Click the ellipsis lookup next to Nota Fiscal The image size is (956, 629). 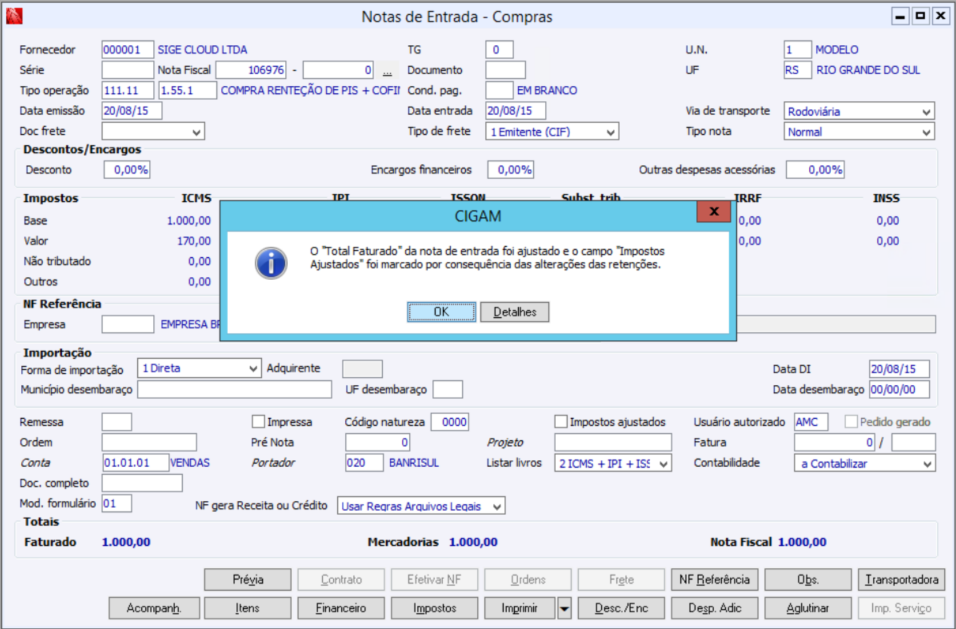[x=387, y=71]
